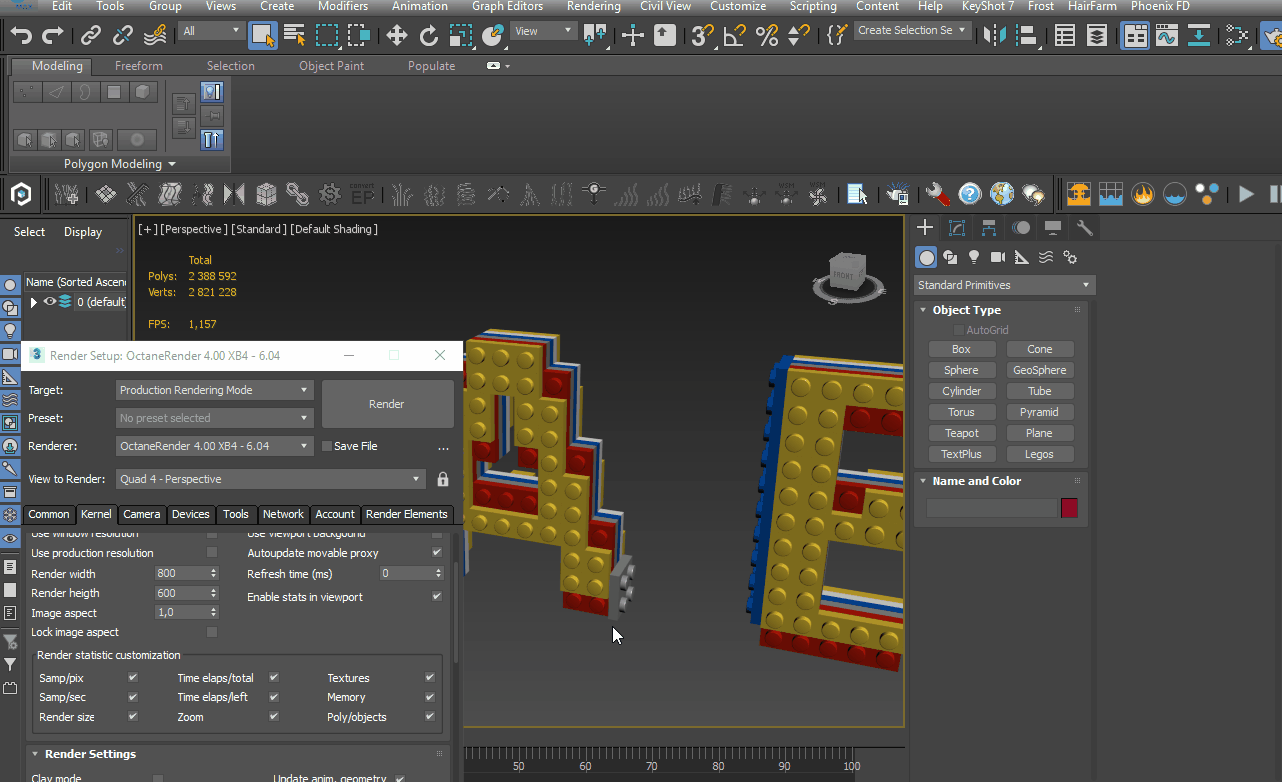This screenshot has height=782, width=1282.
Task: Uncheck the Memory statistic checkbox
Action: 430,697
